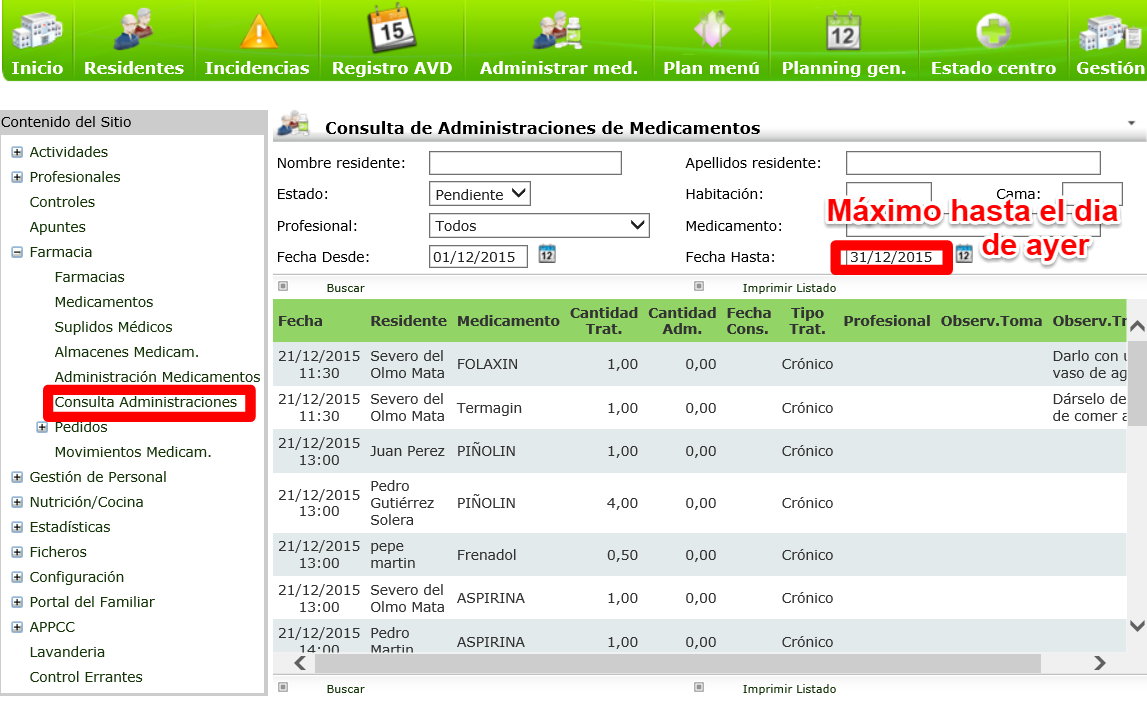The width and height of the screenshot is (1147, 701).
Task: Expand the Actividades tree node
Action: 17,152
